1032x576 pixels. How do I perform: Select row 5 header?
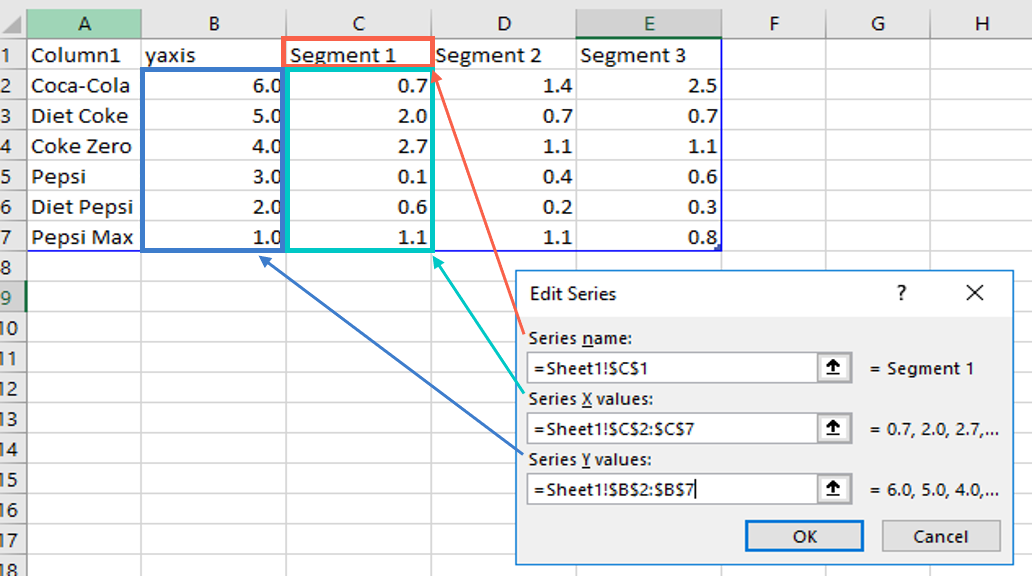click(x=13, y=176)
